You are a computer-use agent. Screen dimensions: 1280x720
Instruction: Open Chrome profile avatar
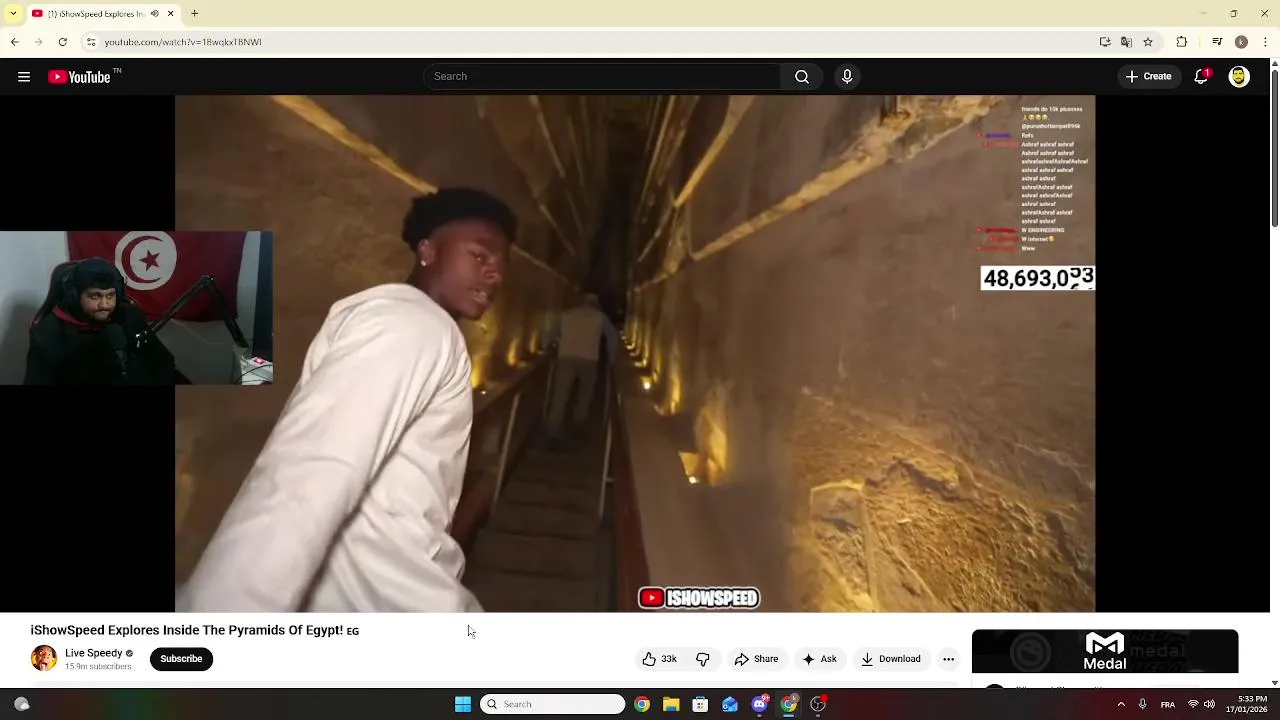1241,42
